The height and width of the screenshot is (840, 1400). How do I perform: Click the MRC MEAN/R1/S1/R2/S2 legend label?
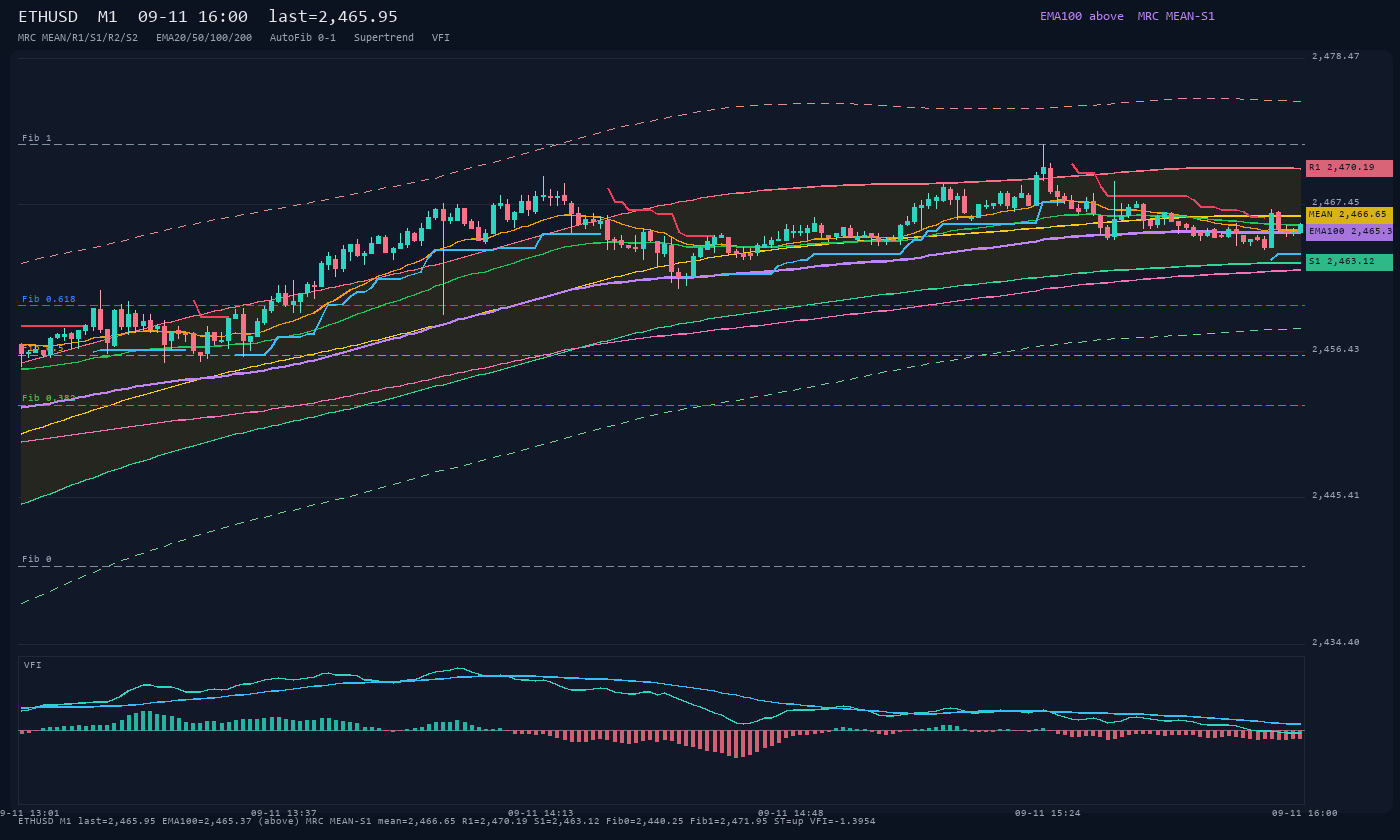point(78,37)
